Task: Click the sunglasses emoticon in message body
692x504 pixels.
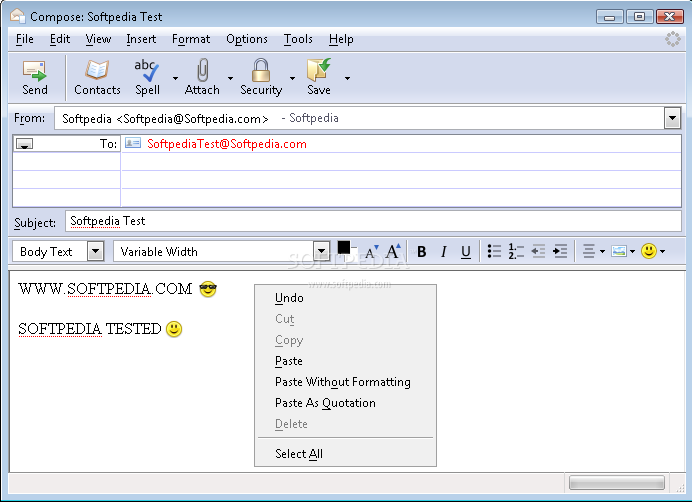Action: pyautogui.click(x=208, y=289)
